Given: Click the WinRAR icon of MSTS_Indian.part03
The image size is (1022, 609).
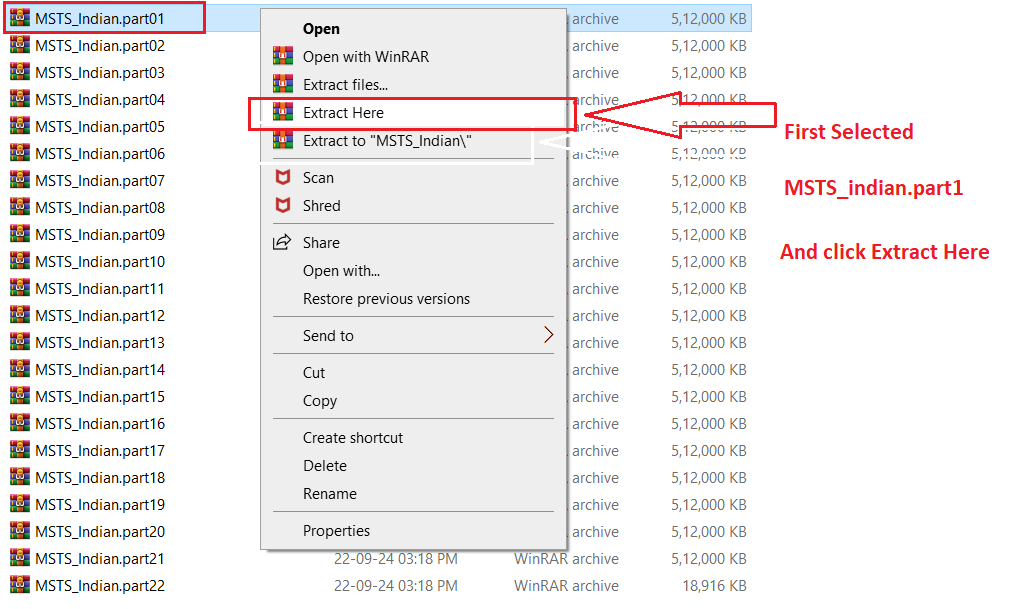Looking at the screenshot, I should pyautogui.click(x=20, y=72).
